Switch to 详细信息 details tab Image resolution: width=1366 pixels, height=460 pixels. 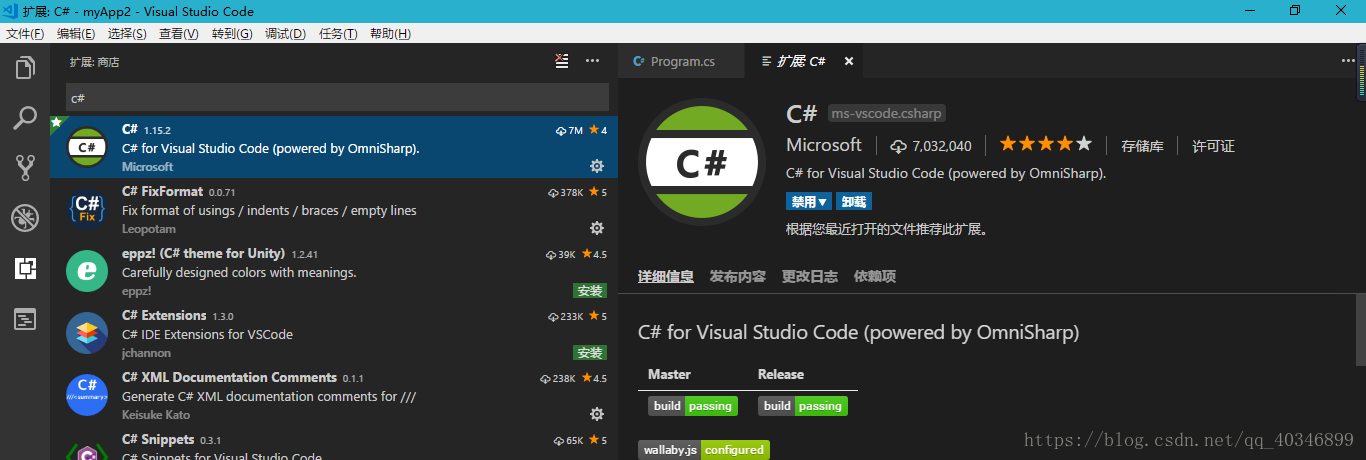(x=666, y=276)
